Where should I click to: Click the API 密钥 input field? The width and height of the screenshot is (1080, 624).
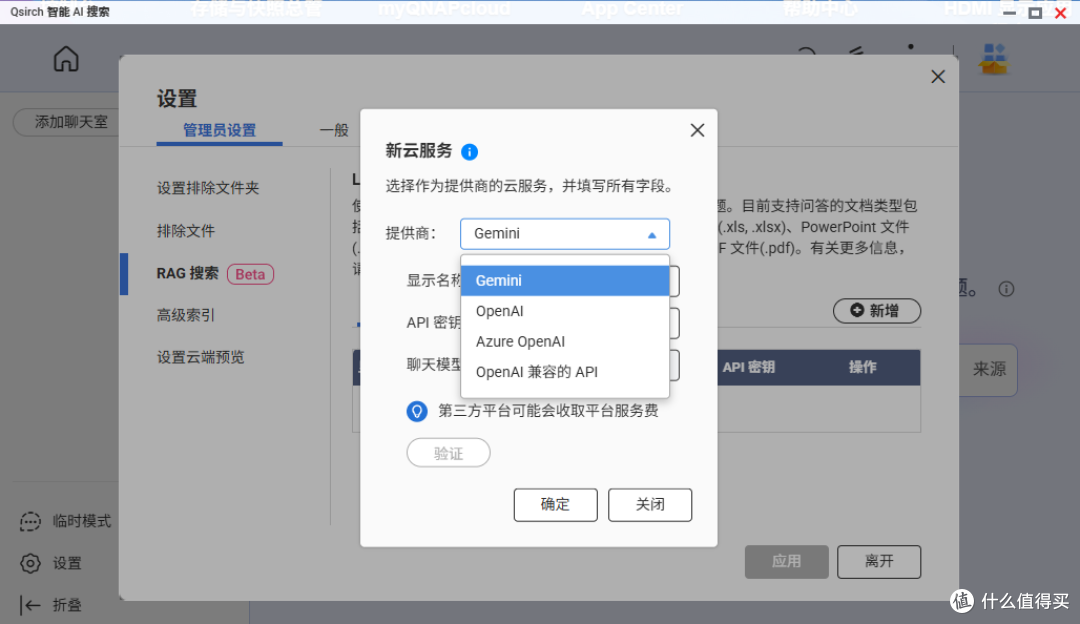tap(674, 323)
